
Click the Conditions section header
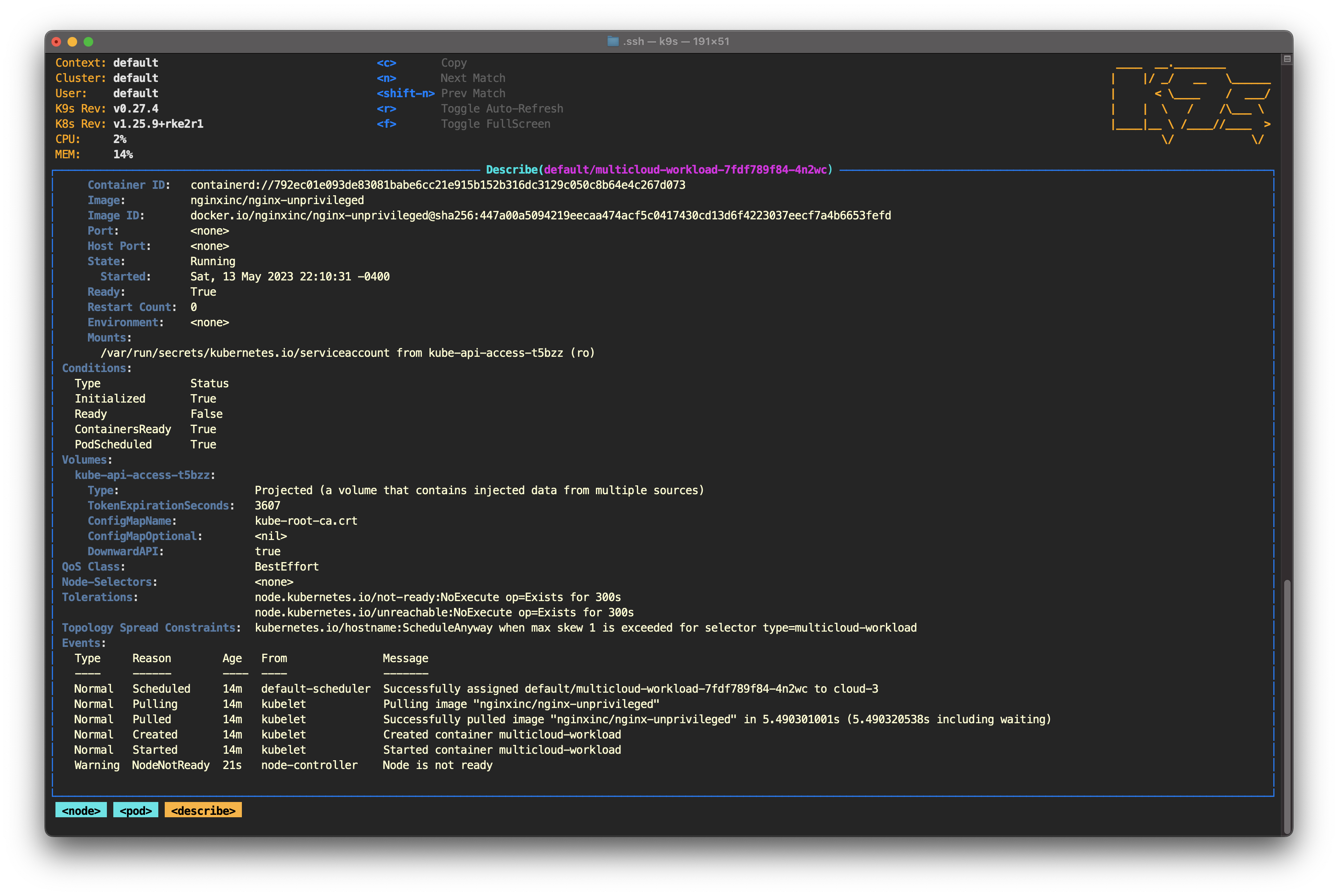pyautogui.click(x=96, y=368)
